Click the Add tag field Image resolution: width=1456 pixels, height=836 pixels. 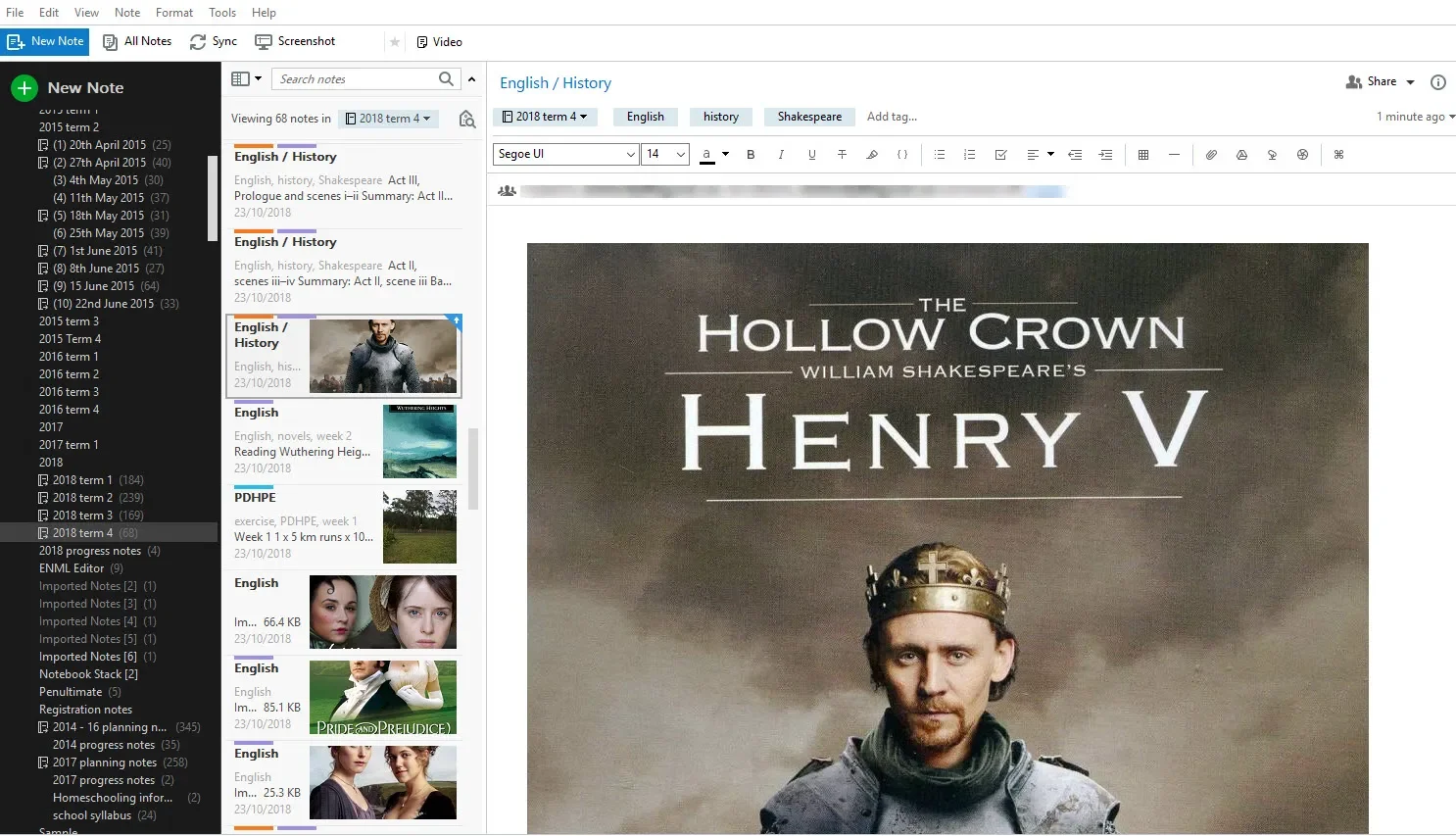pyautogui.click(x=892, y=117)
